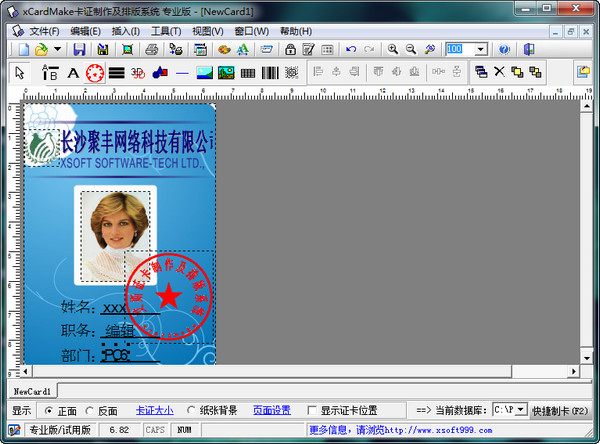600x444 pixels.
Task: Click the blue help question icon
Action: [x=504, y=49]
